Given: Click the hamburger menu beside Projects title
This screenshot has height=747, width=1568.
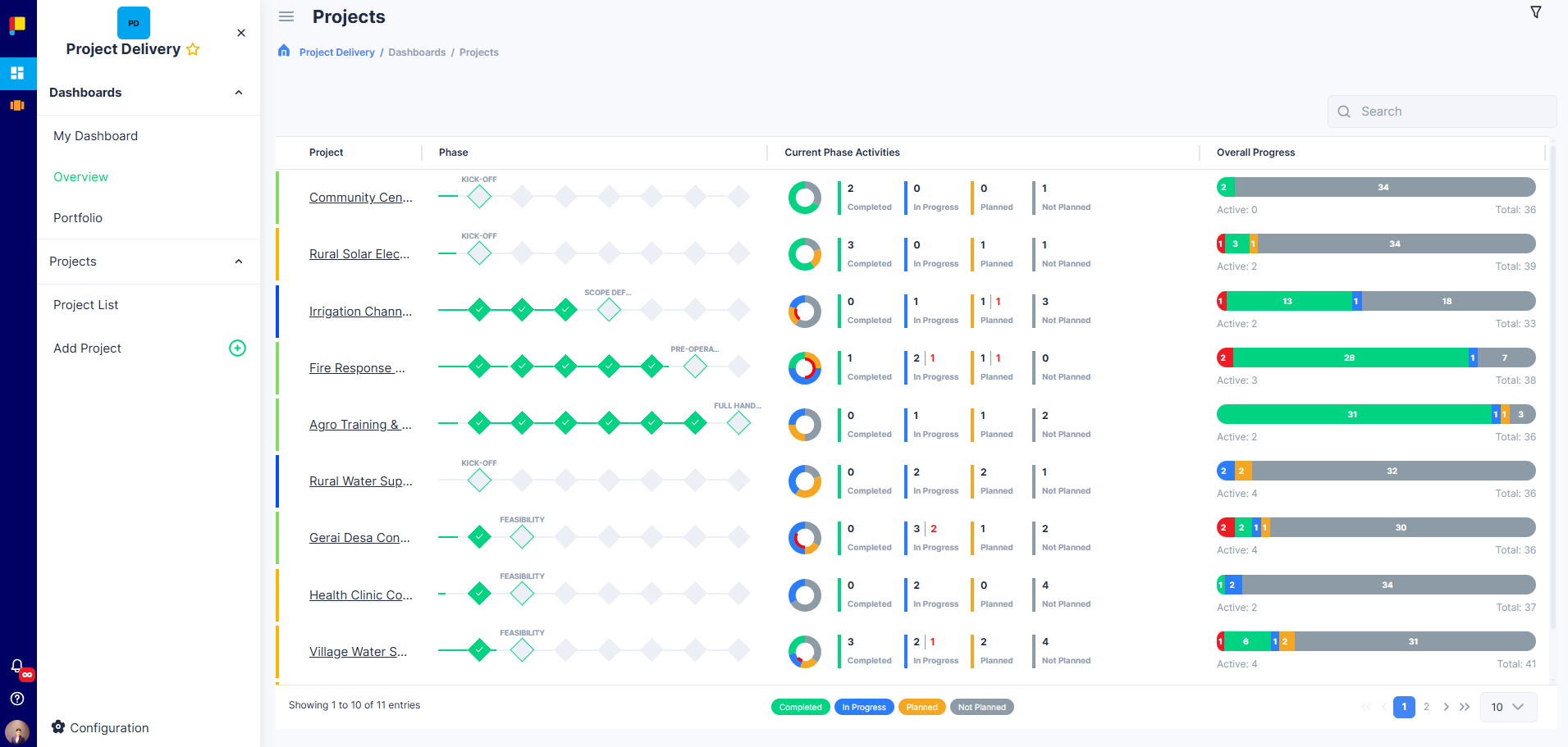Looking at the screenshot, I should pyautogui.click(x=286, y=16).
